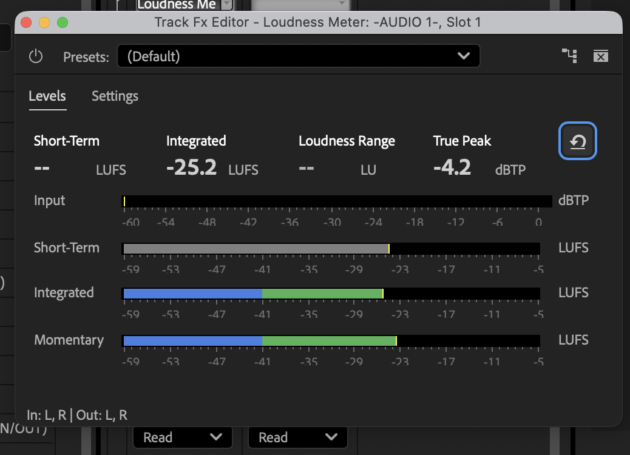Click the Input dBTP meter bar
The image size is (630, 455).
click(337, 201)
